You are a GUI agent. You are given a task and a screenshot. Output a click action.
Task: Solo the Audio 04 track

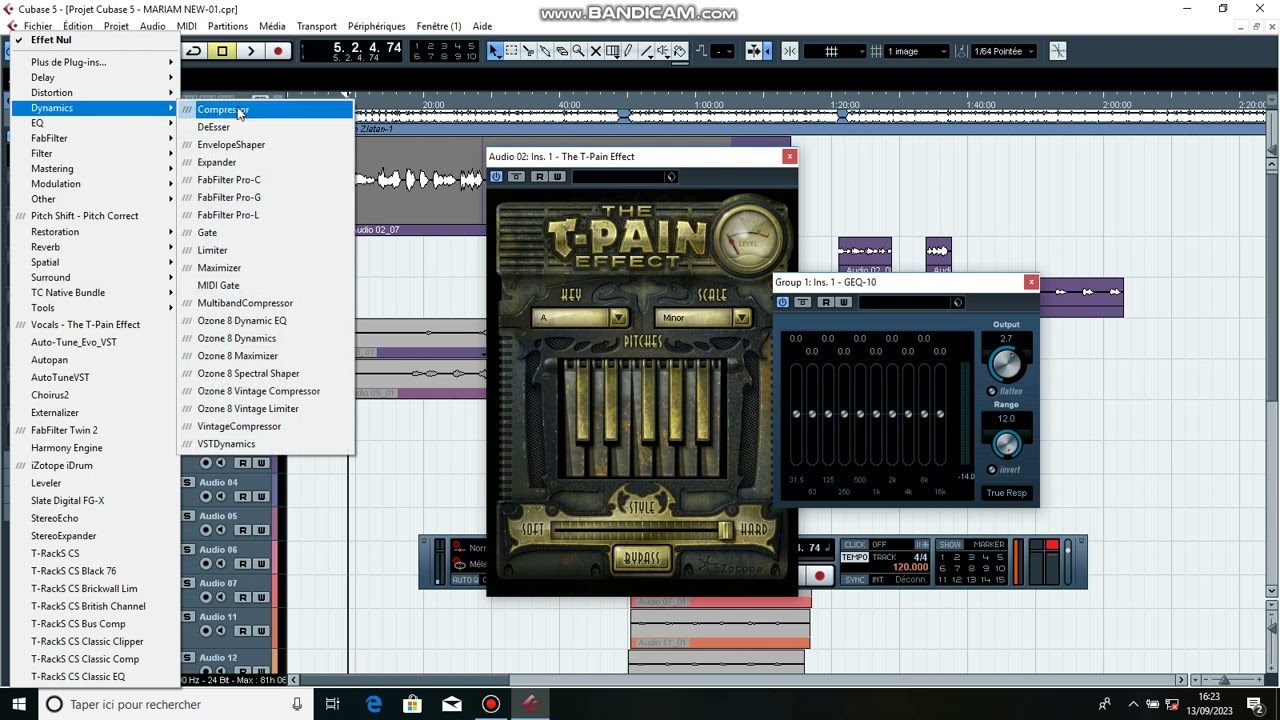tap(187, 482)
